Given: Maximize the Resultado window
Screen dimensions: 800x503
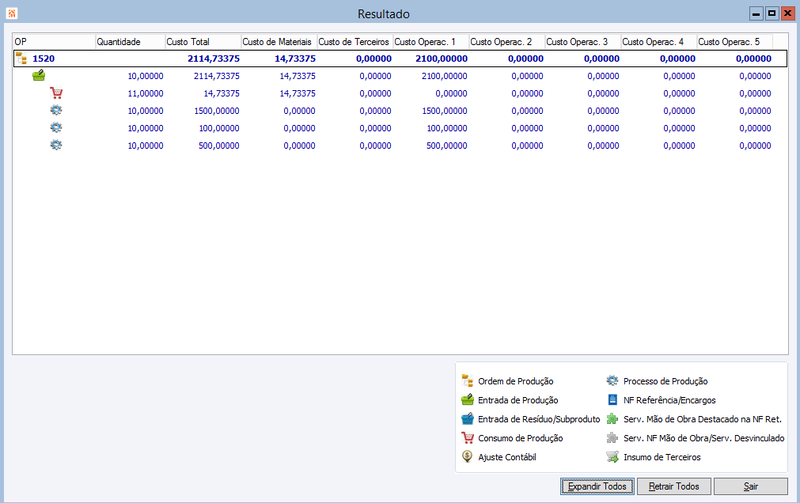Looking at the screenshot, I should point(772,14).
